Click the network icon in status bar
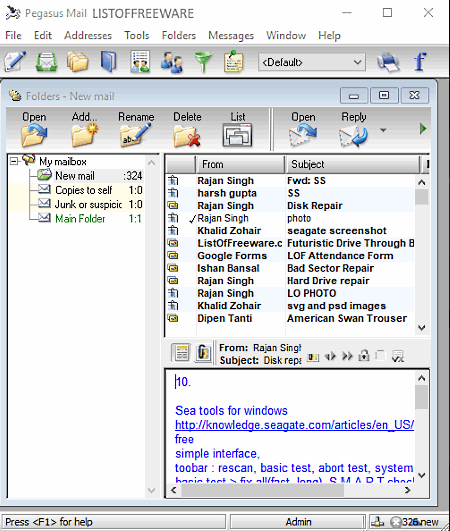Image resolution: width=450 pixels, height=531 pixels. tap(378, 522)
